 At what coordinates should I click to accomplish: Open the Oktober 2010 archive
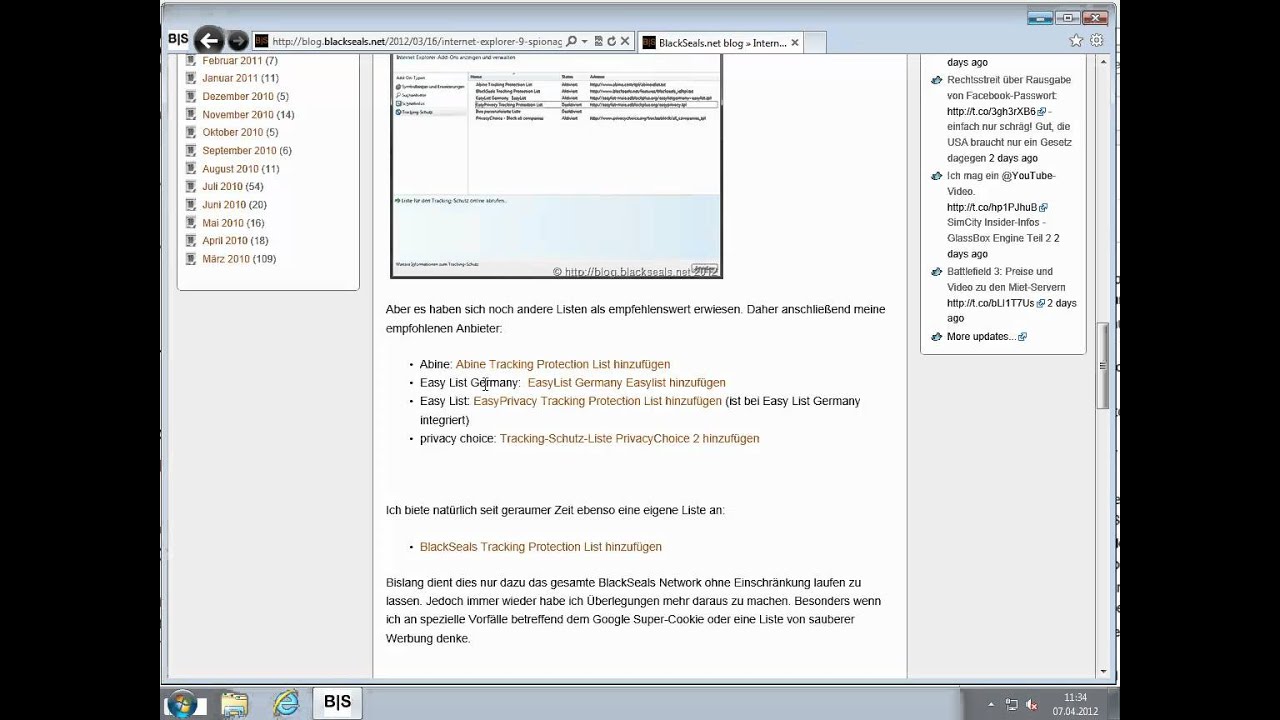tap(233, 132)
